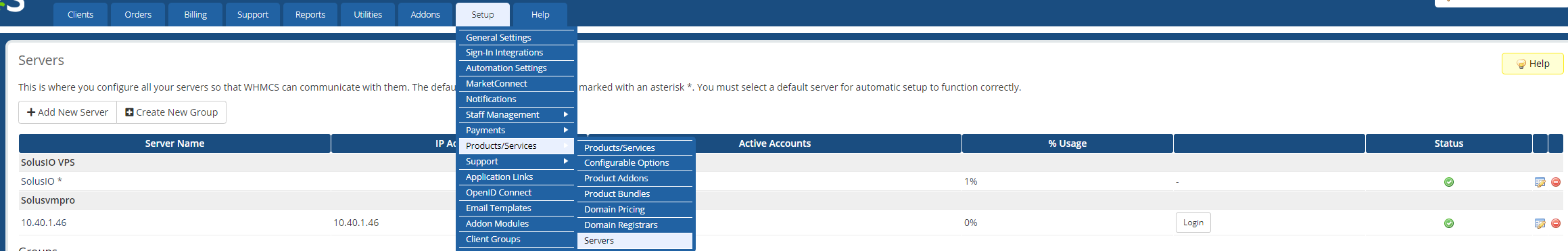Open Configurable Options submenu entry
The height and width of the screenshot is (251, 1568).
(x=635, y=163)
